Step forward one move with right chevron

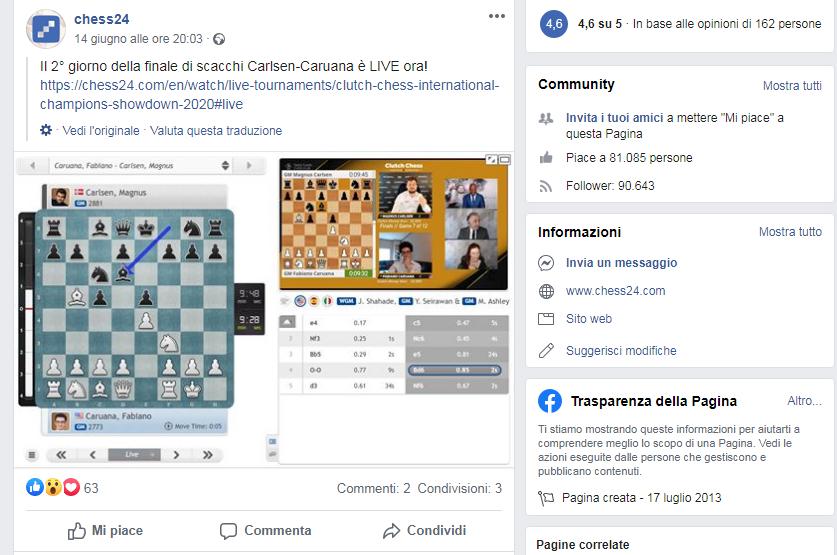tap(176, 455)
